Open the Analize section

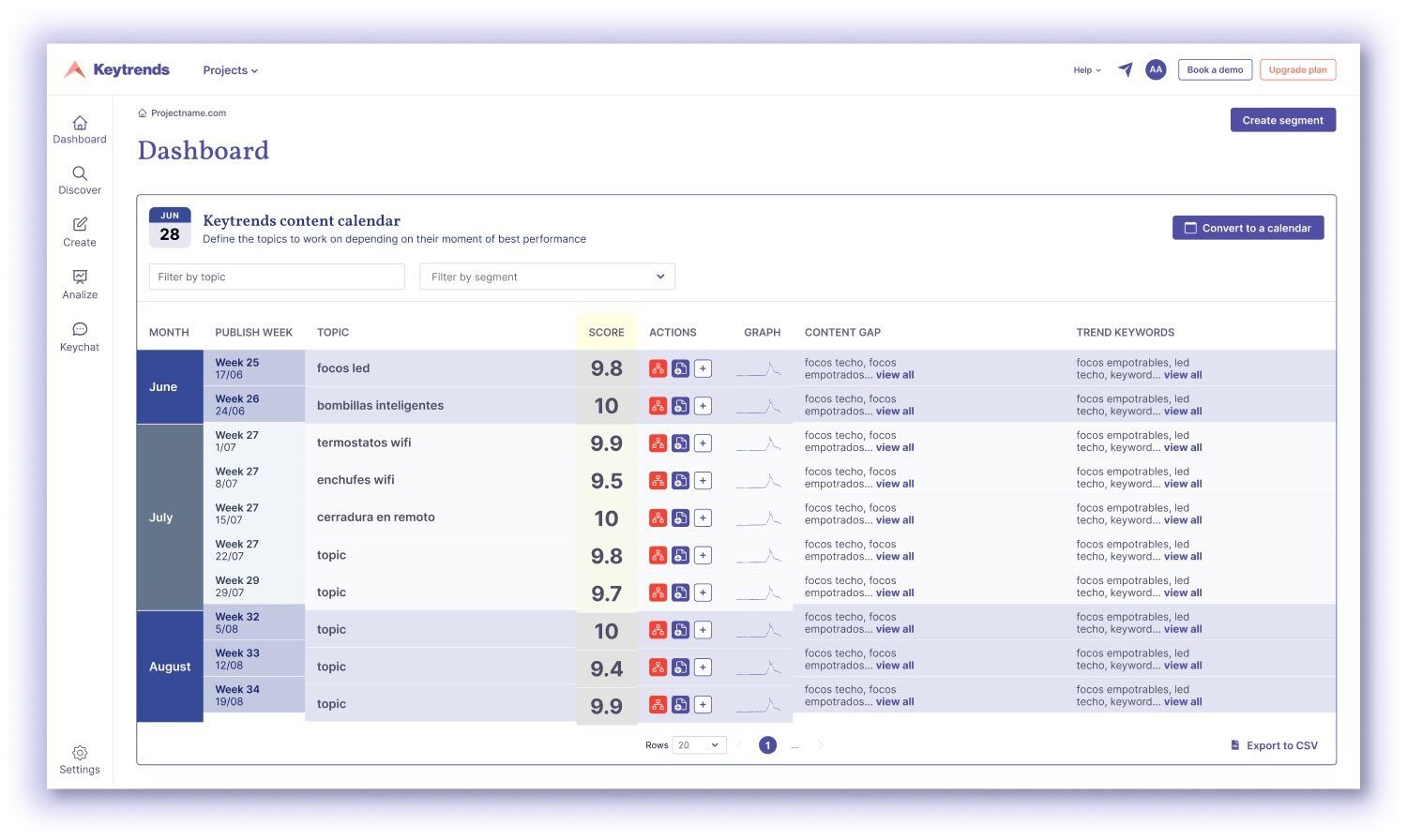coord(80,285)
